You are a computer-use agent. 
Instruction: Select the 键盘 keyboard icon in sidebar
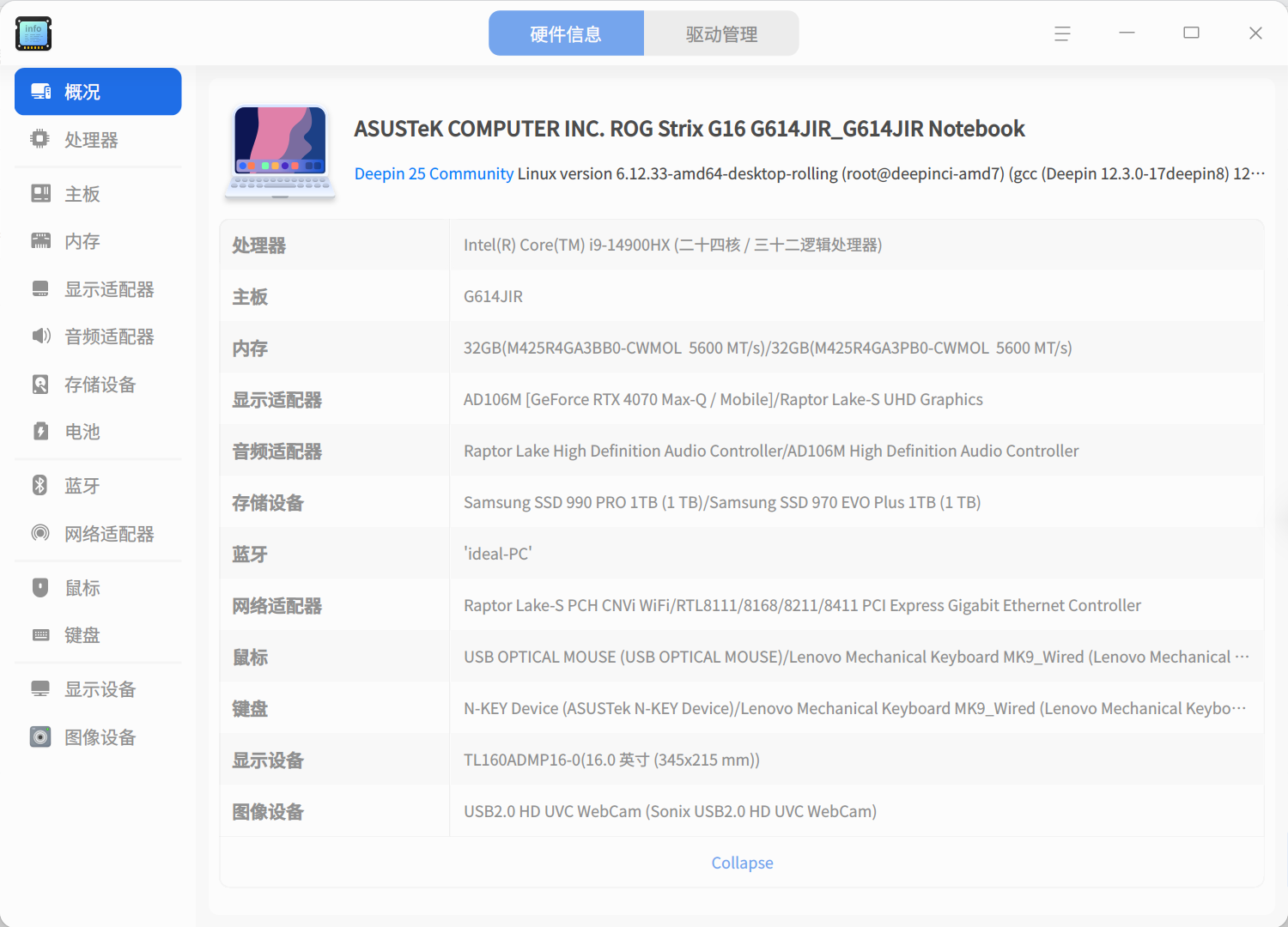coord(40,635)
